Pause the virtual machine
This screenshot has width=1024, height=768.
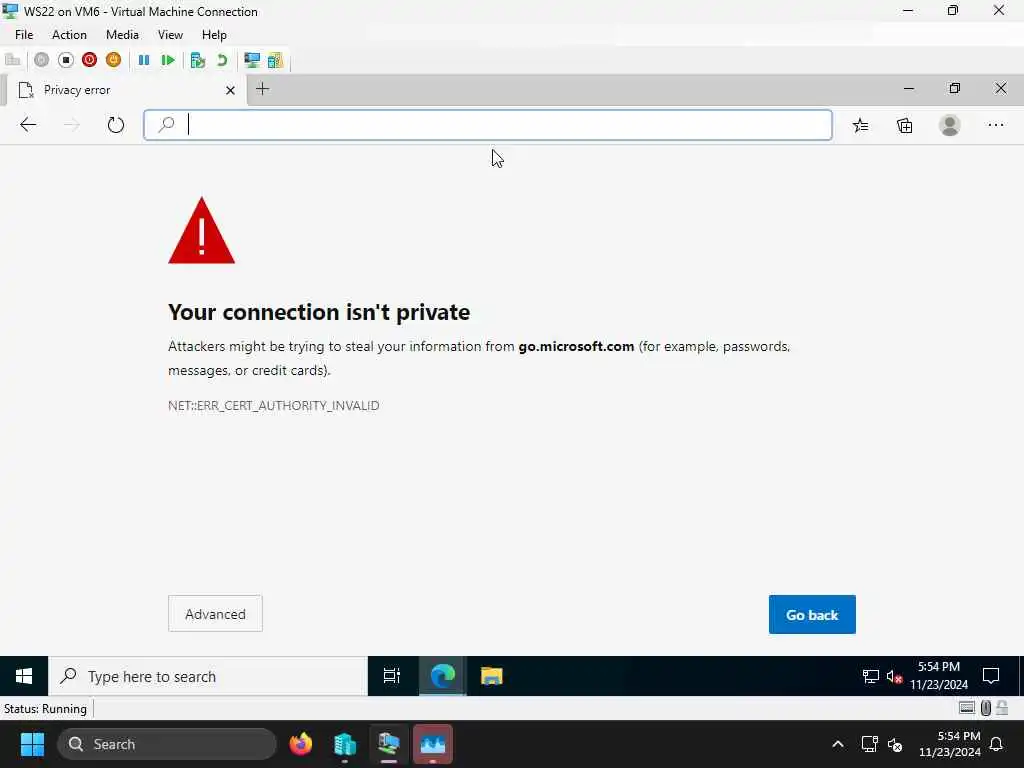click(144, 60)
